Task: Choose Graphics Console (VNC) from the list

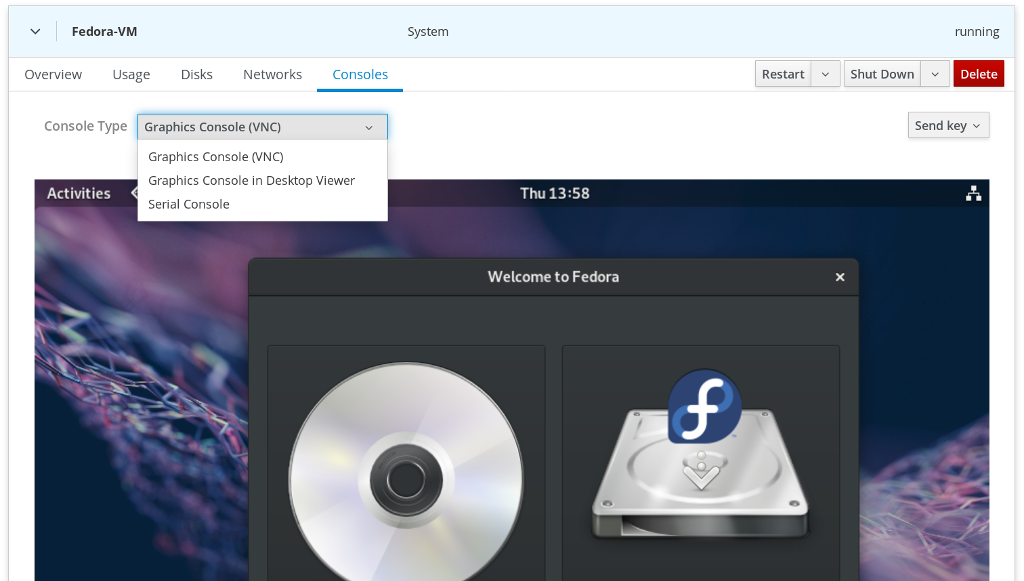Action: [262, 157]
